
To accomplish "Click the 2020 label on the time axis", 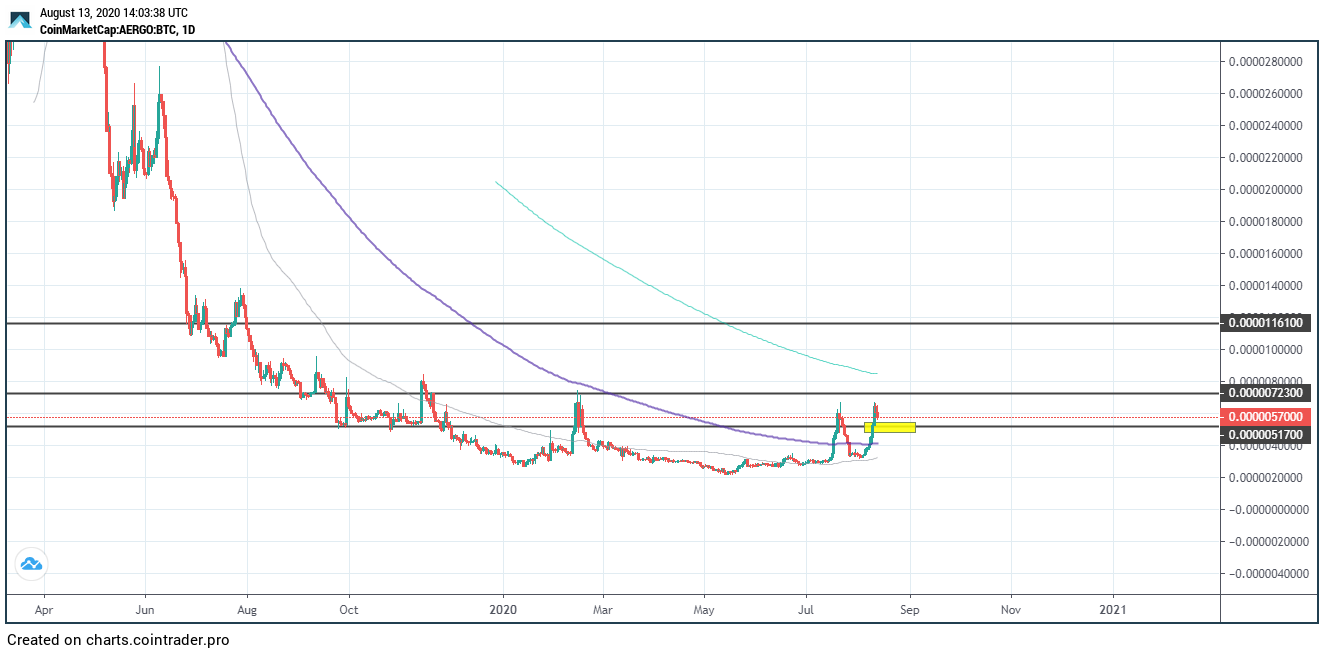I will [x=504, y=607].
